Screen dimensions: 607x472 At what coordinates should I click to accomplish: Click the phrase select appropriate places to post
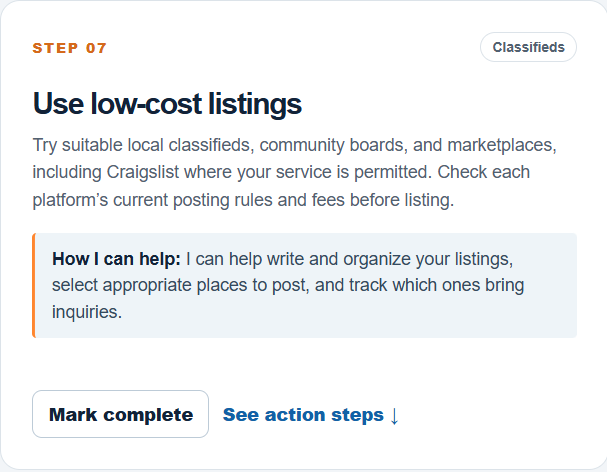tap(180, 285)
